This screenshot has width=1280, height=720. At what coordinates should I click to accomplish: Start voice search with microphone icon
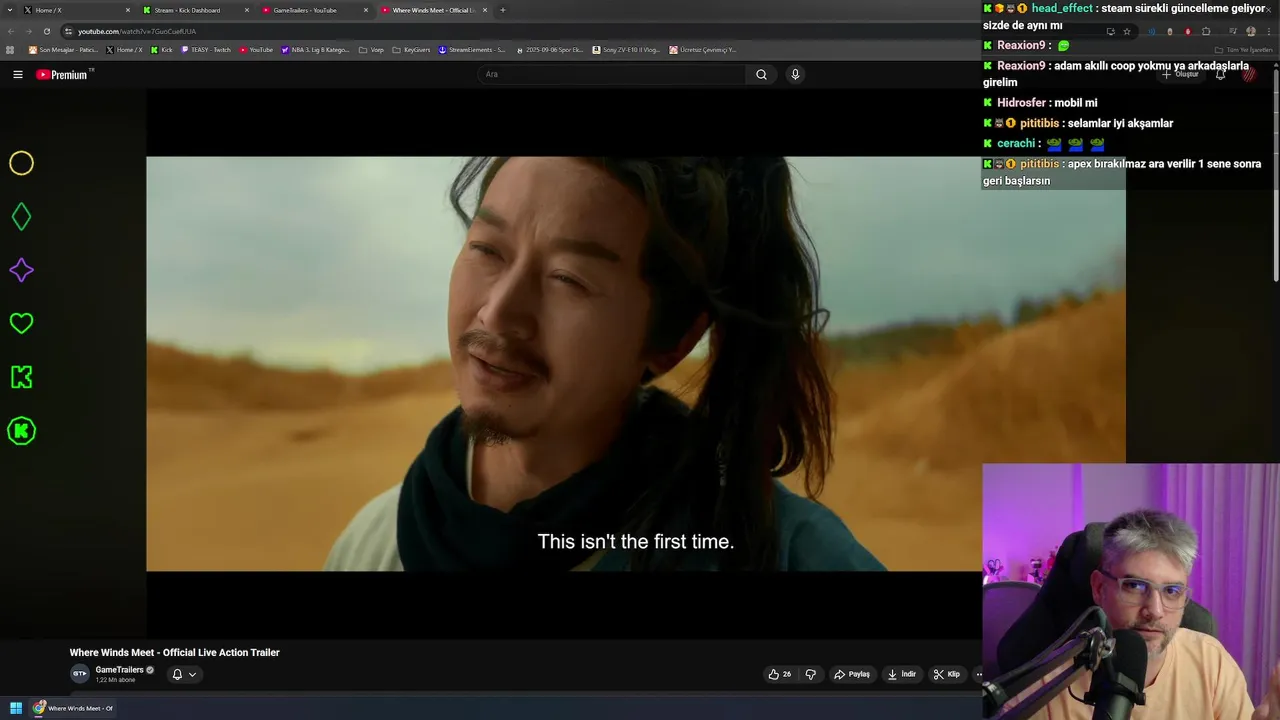[795, 74]
